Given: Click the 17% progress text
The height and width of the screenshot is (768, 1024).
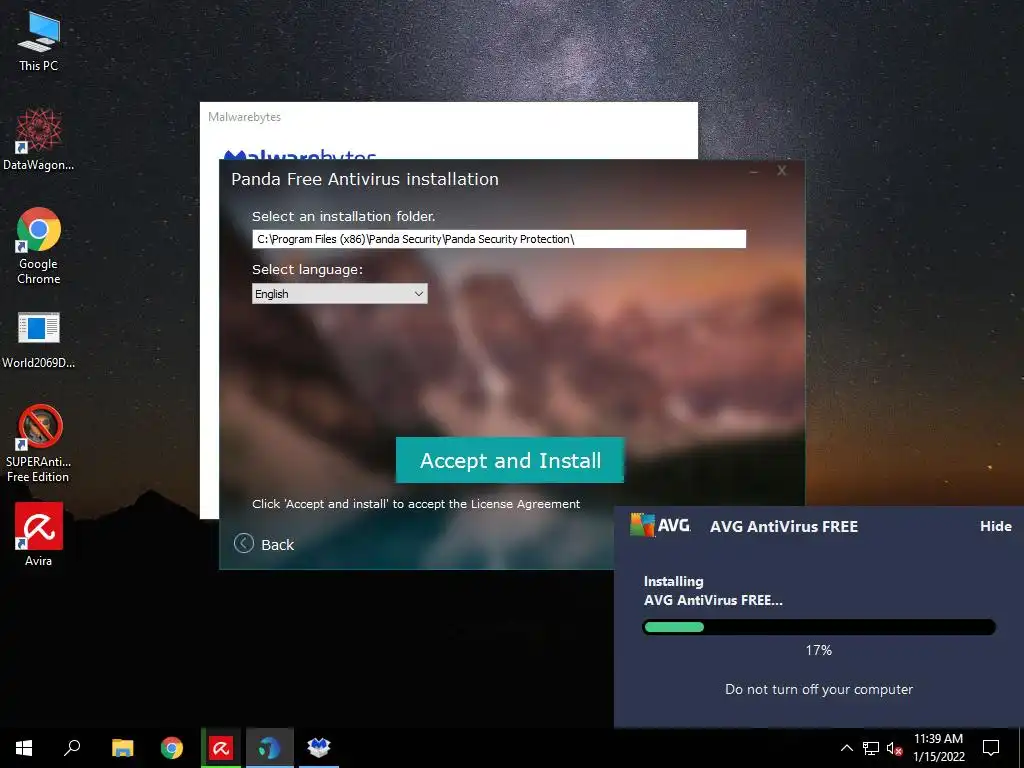Looking at the screenshot, I should click(819, 650).
